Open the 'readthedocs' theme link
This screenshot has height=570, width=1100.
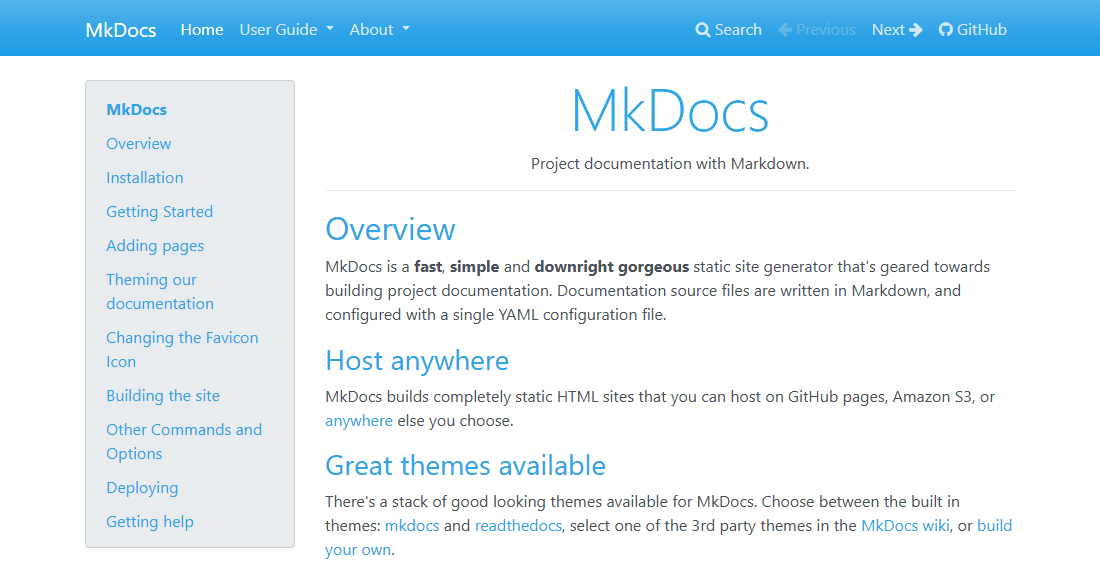click(x=518, y=526)
